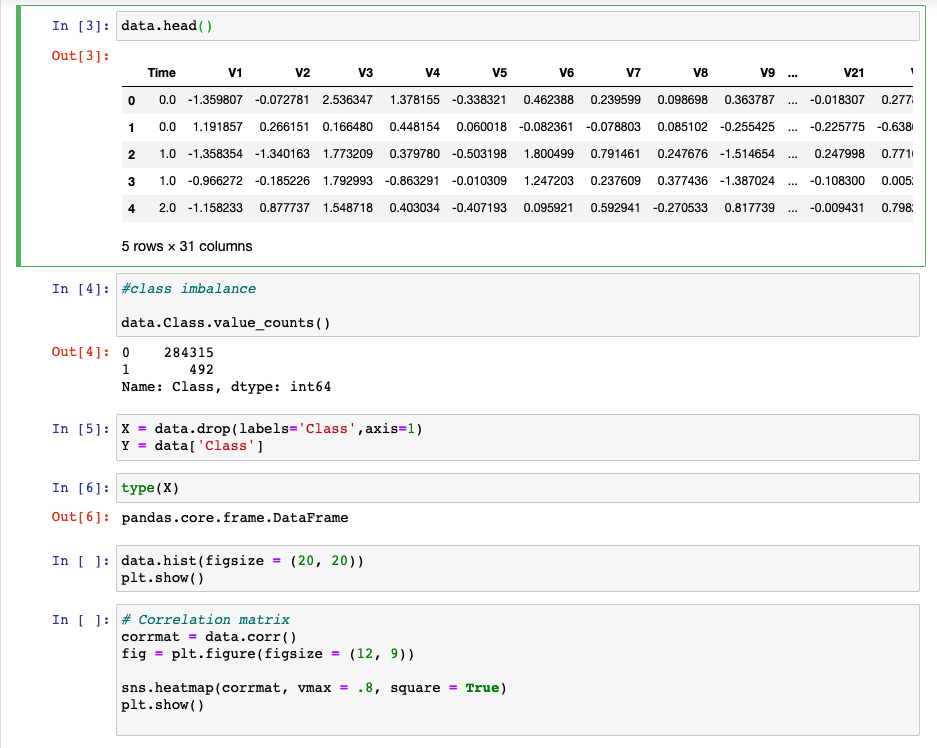
Task: Click the Out[3] prompt area
Action: (x=81, y=56)
